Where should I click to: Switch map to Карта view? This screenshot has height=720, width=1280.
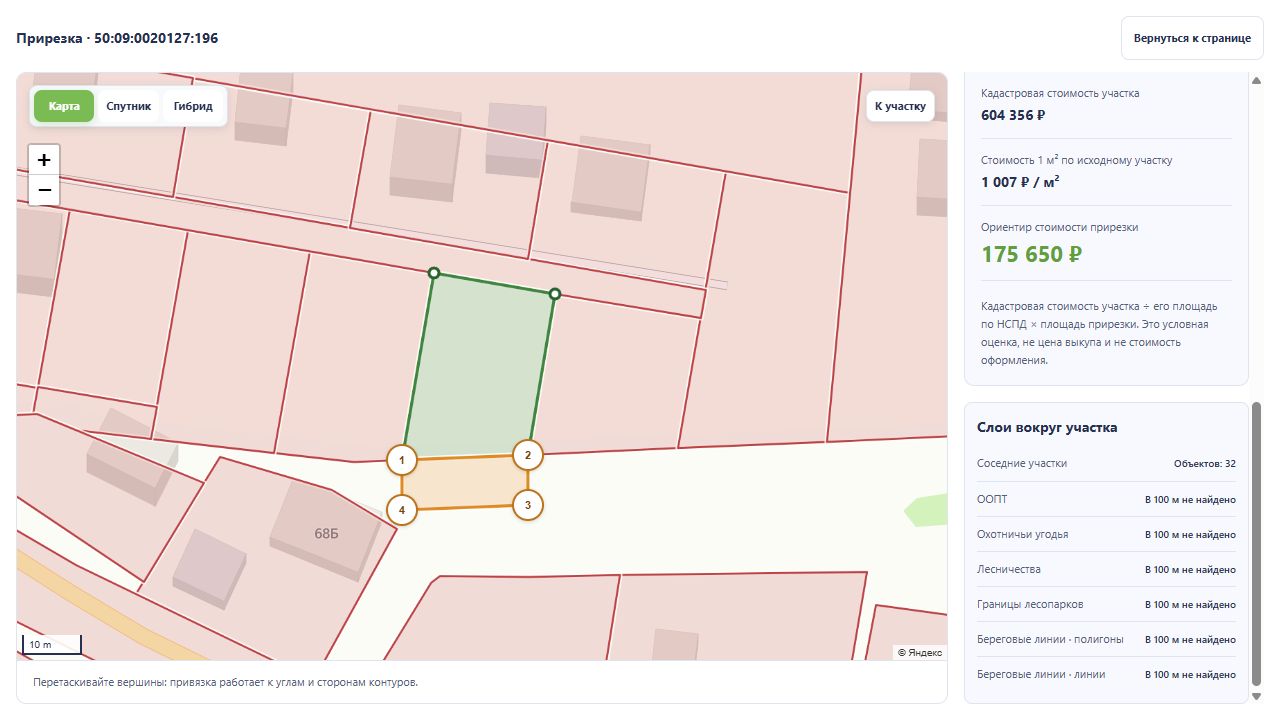click(64, 106)
